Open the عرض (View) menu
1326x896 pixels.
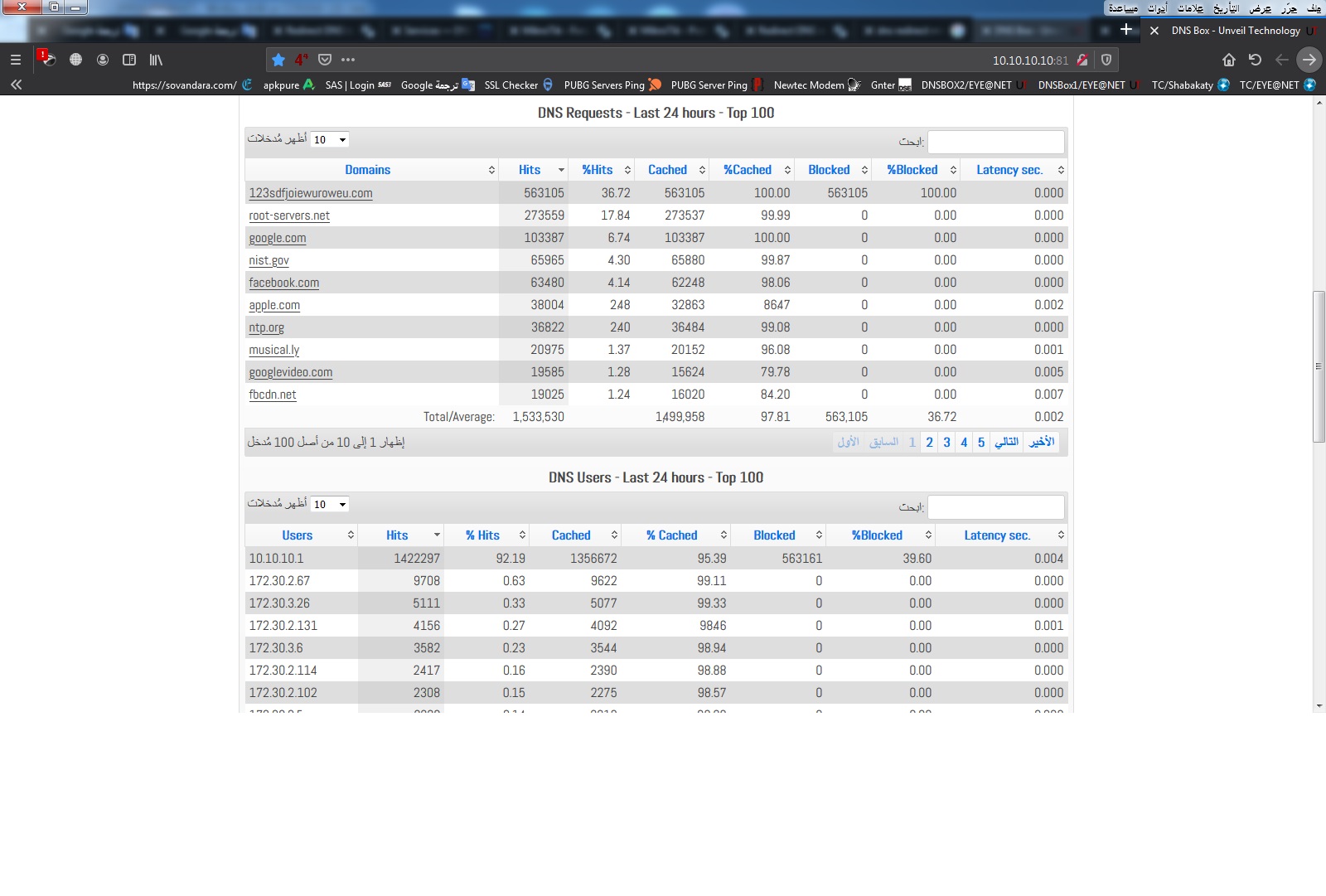1261,8
